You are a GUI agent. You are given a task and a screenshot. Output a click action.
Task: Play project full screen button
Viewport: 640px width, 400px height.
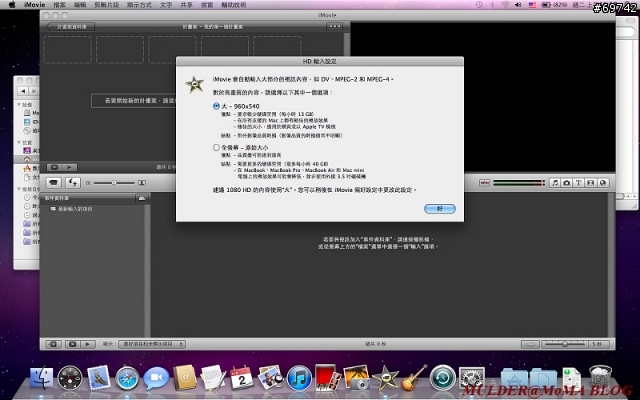(54, 167)
